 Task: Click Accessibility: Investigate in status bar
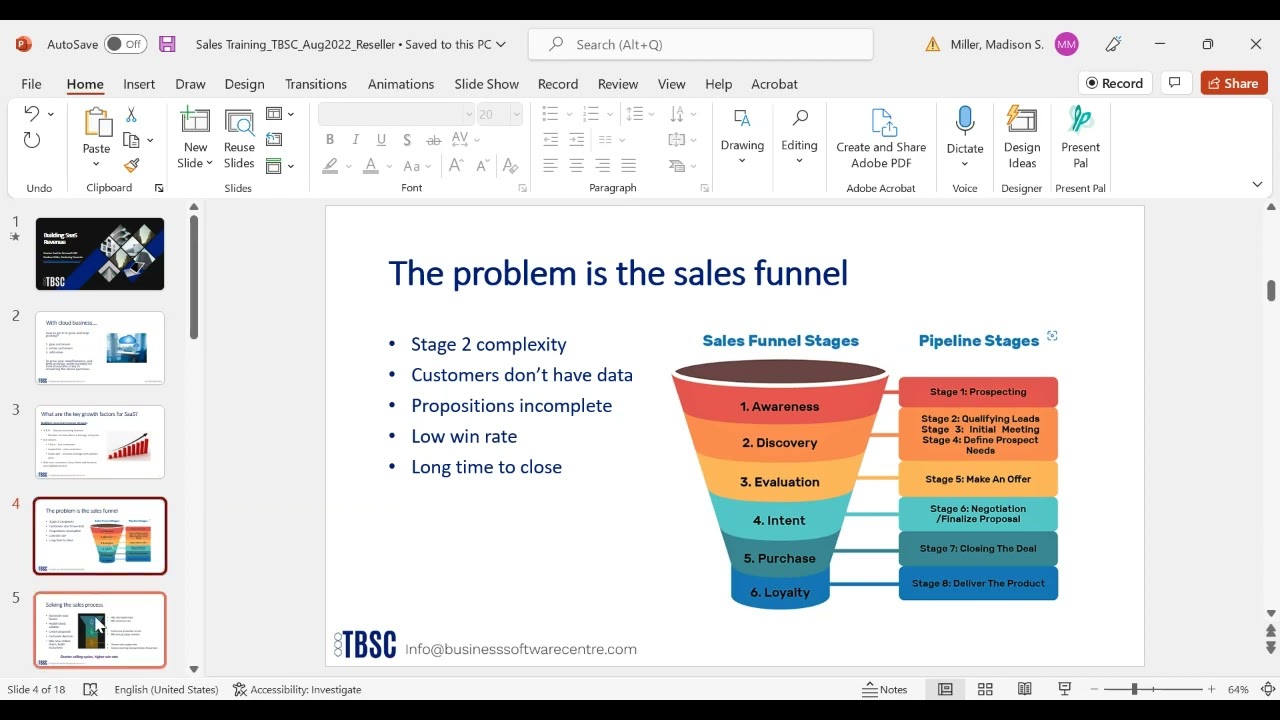pos(296,689)
